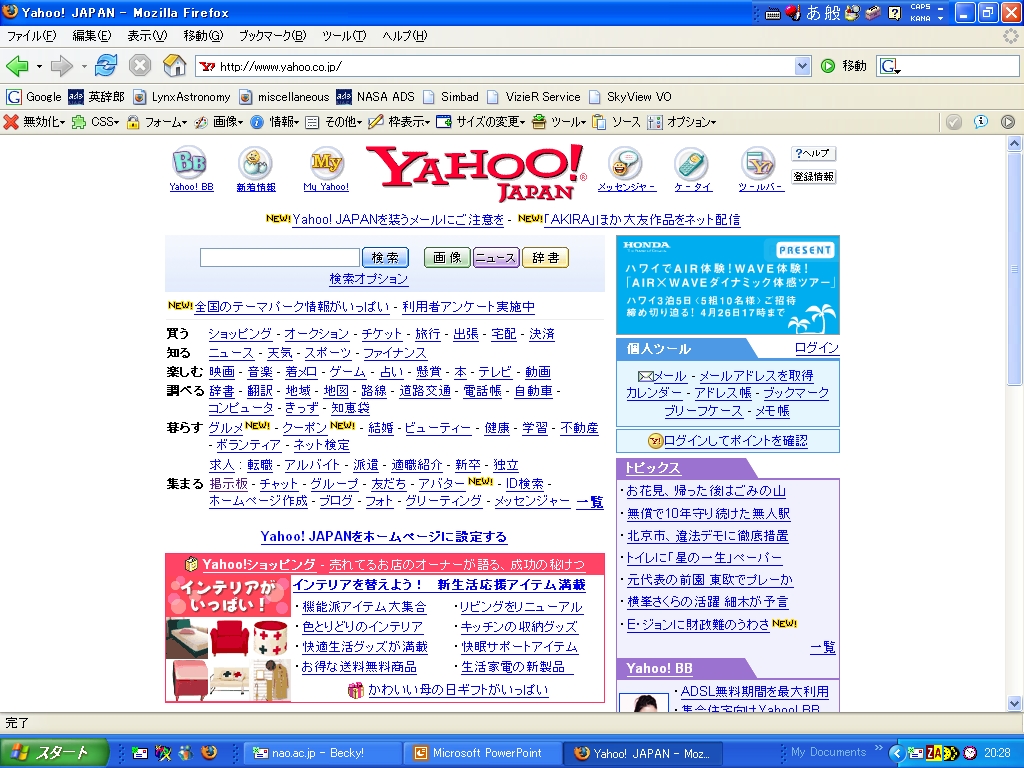Viewport: 1024px width, 768px height.
Task: Open the フォーム dropdown menu
Action: pyautogui.click(x=157, y=121)
